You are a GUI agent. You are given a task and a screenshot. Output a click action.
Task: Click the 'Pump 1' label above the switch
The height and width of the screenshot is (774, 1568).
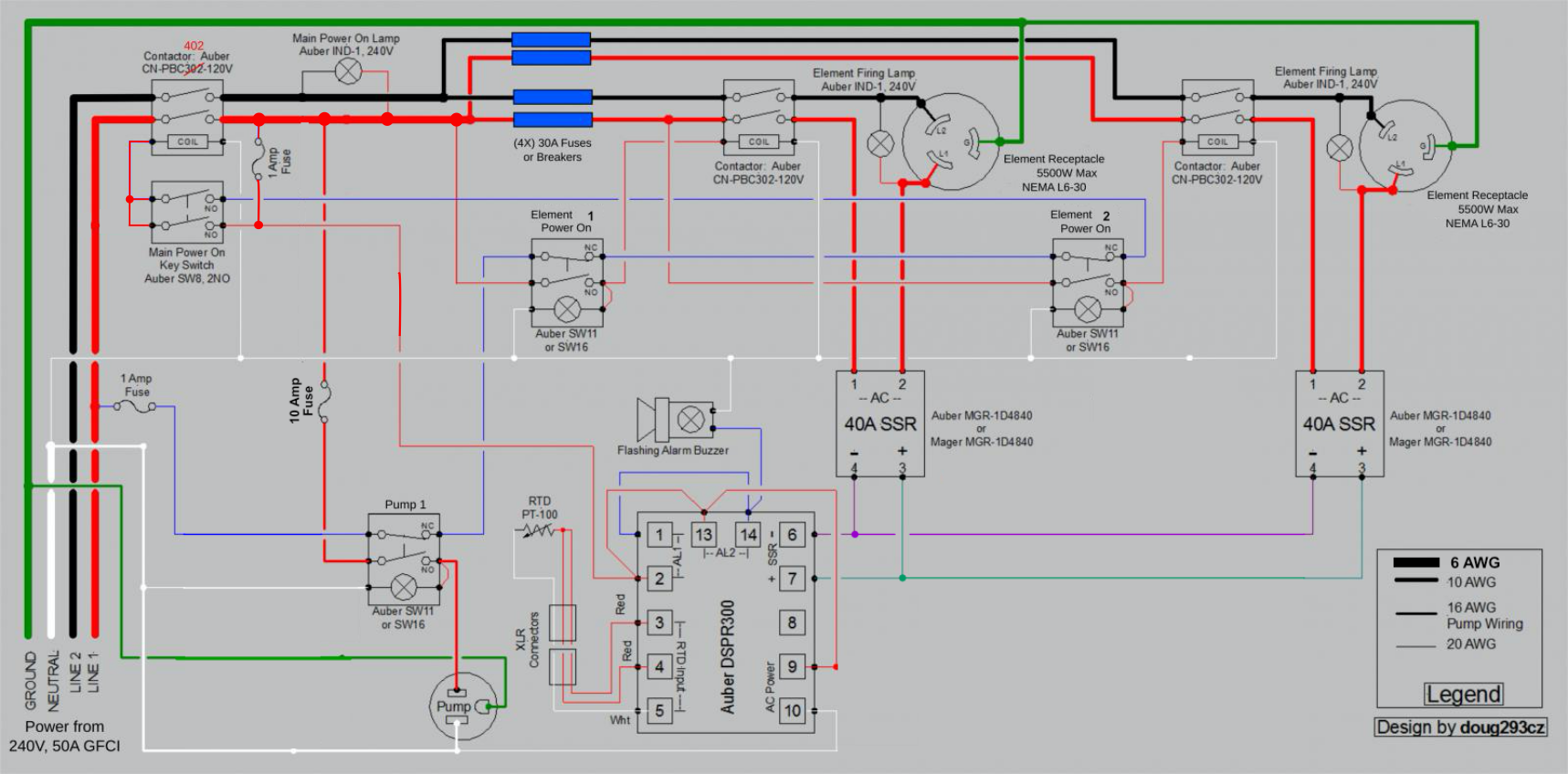pyautogui.click(x=405, y=504)
